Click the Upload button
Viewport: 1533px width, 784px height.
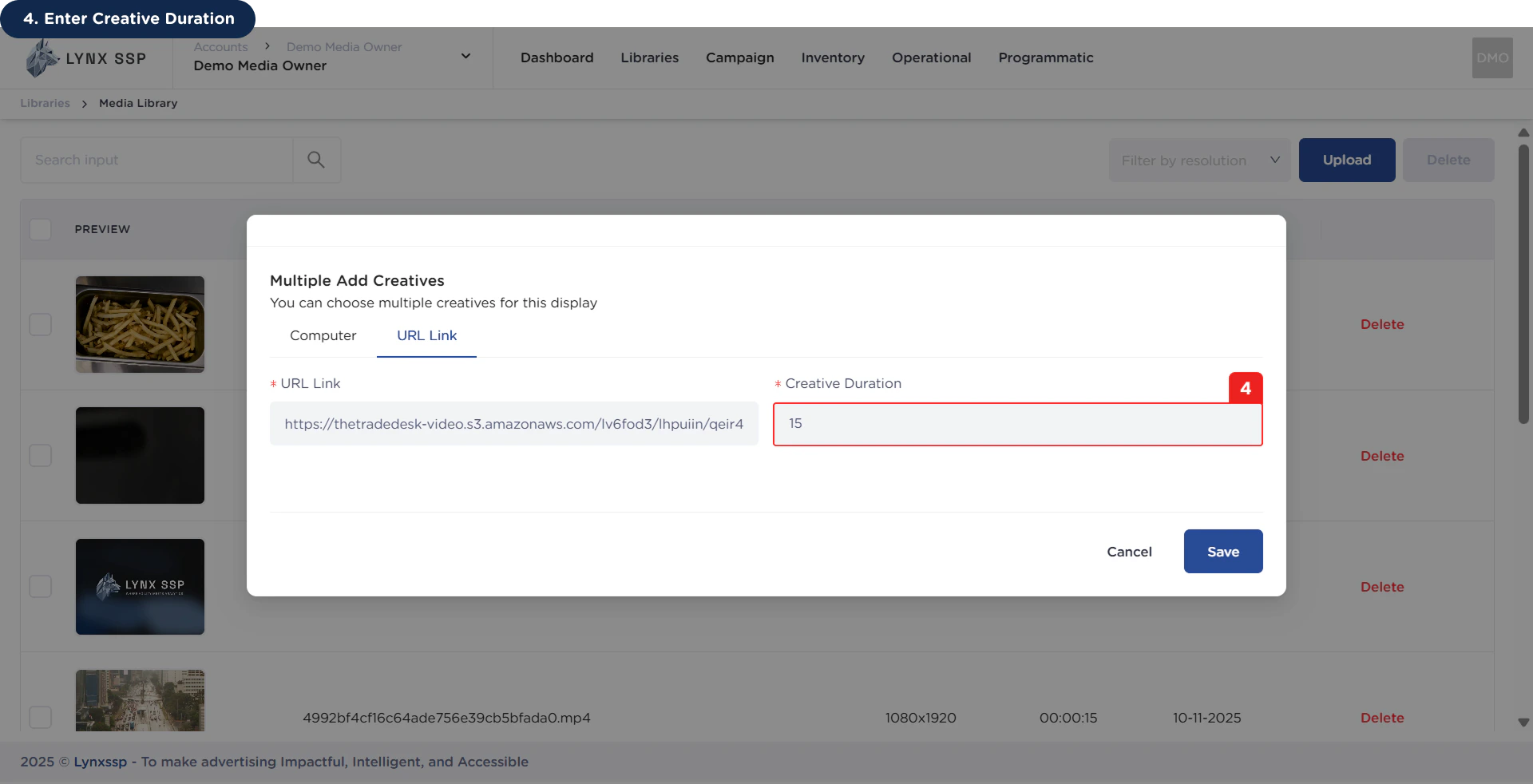[1347, 160]
